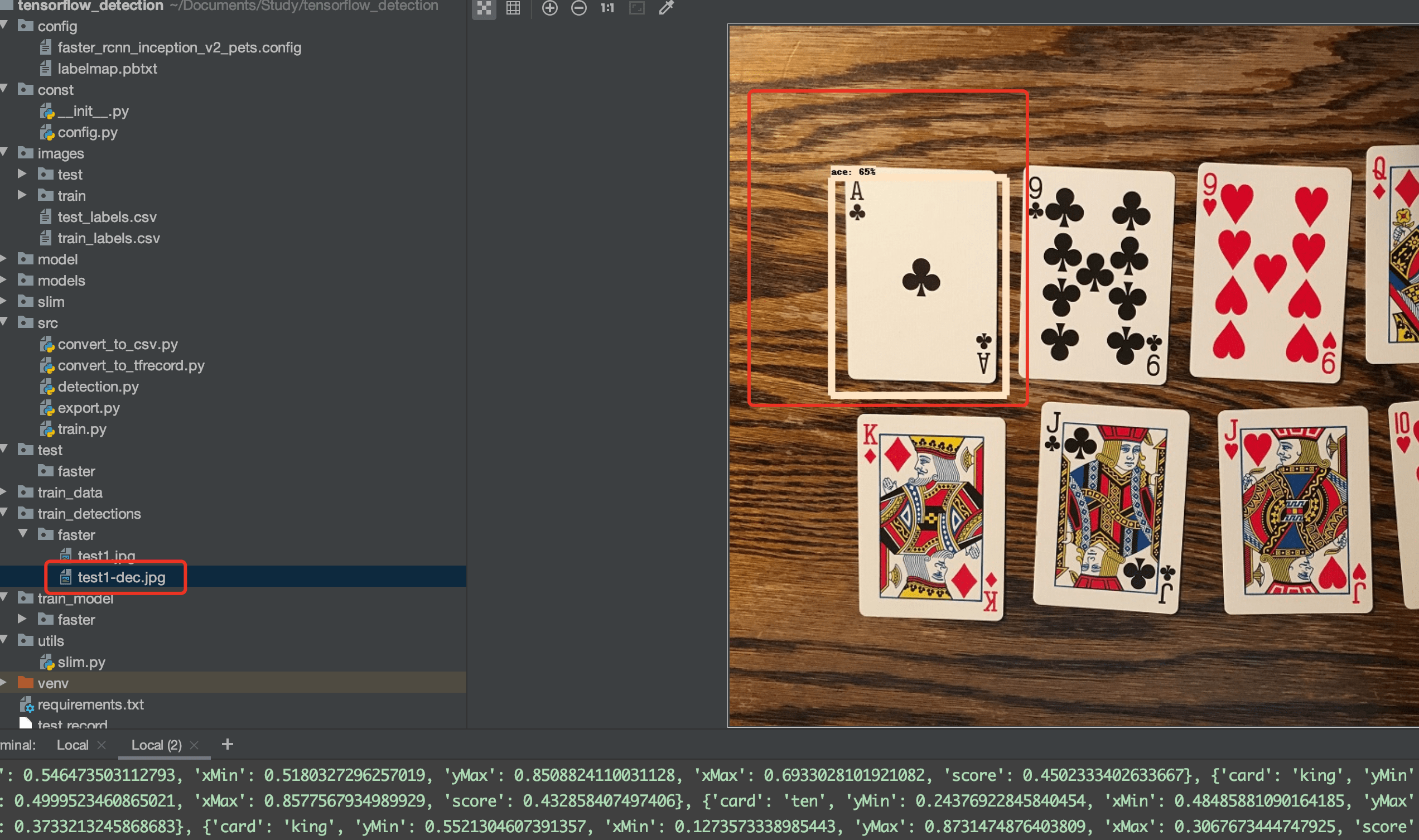
Task: Toggle the image grid overlay button
Action: click(x=513, y=8)
